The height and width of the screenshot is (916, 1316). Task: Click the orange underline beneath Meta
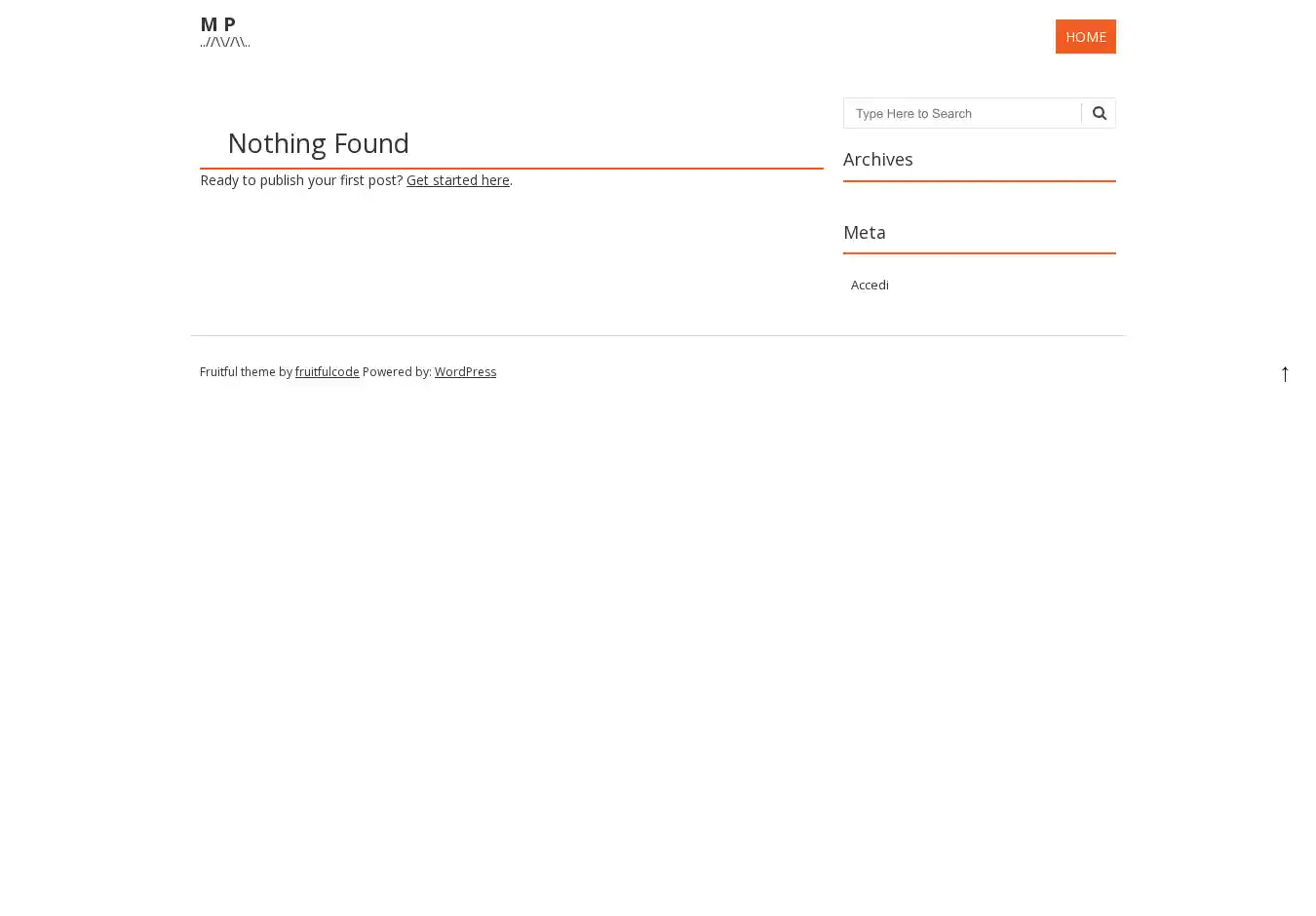(x=979, y=253)
